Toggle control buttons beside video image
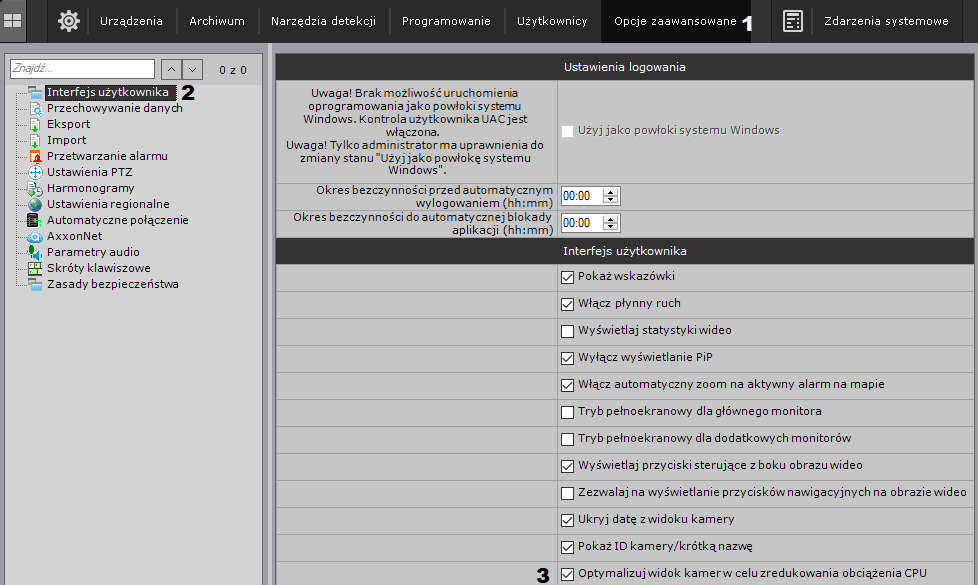Image resolution: width=978 pixels, height=585 pixels. tap(567, 466)
